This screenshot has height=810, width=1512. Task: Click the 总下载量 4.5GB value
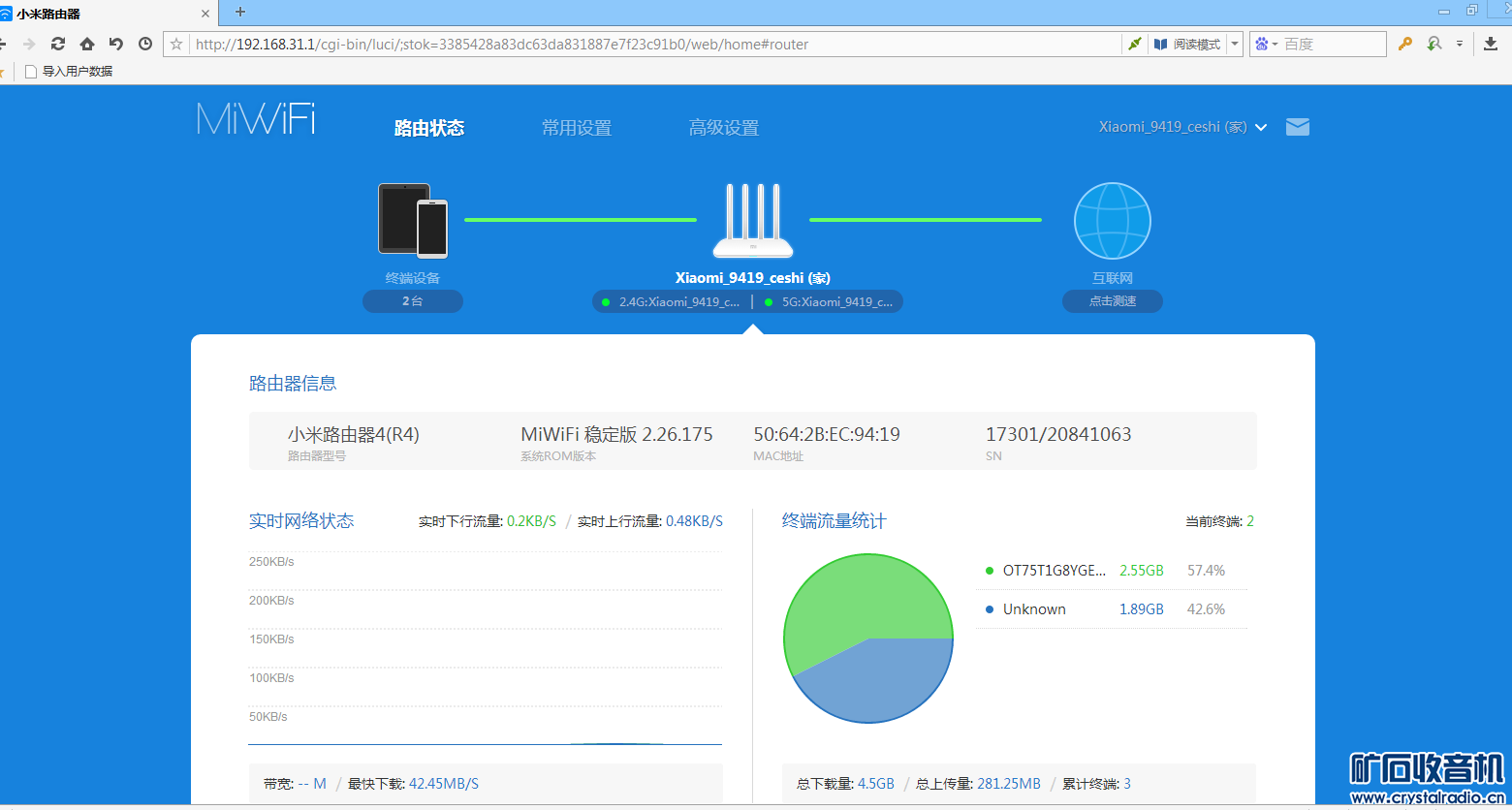(876, 784)
